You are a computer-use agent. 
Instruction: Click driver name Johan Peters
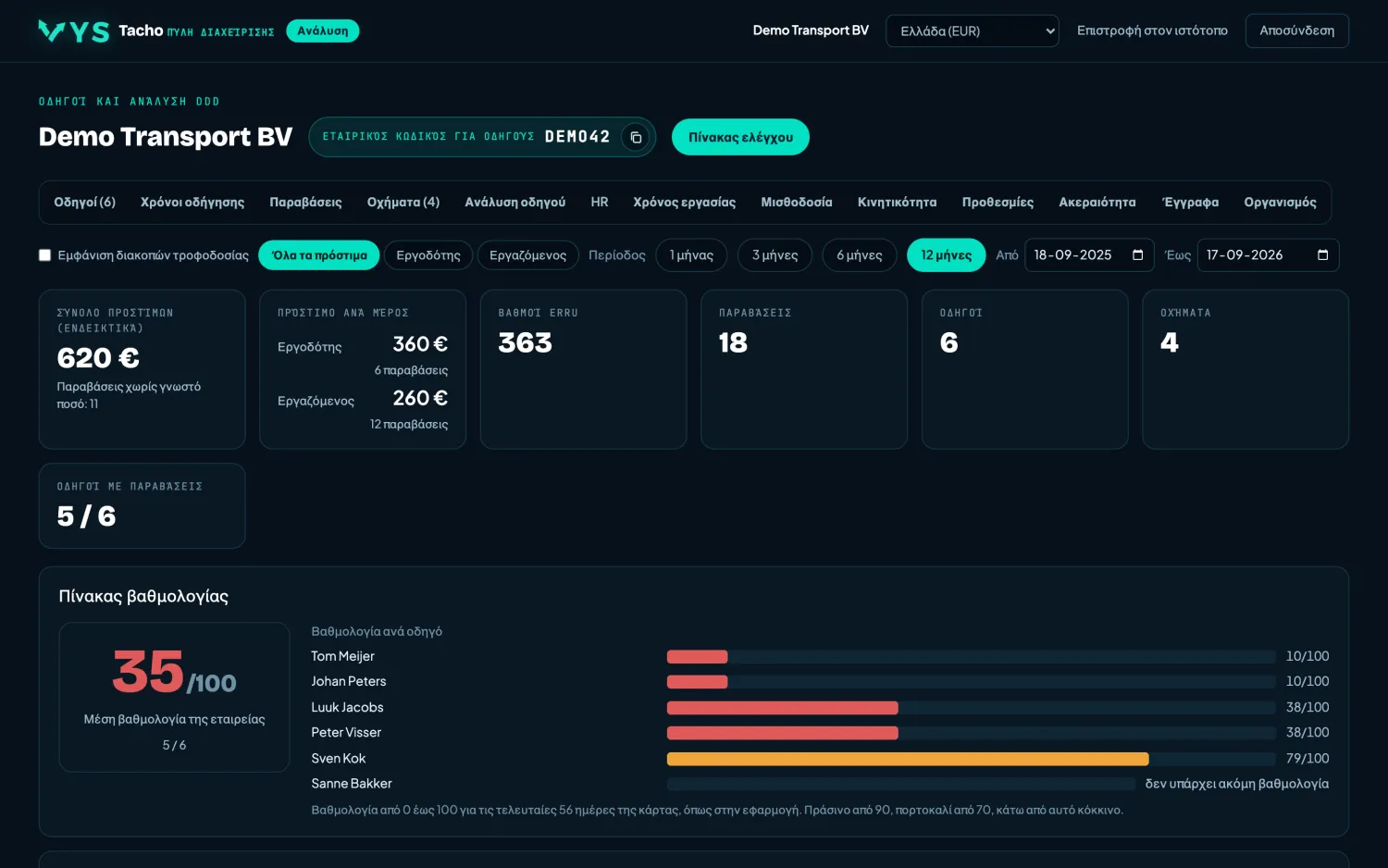click(x=349, y=682)
